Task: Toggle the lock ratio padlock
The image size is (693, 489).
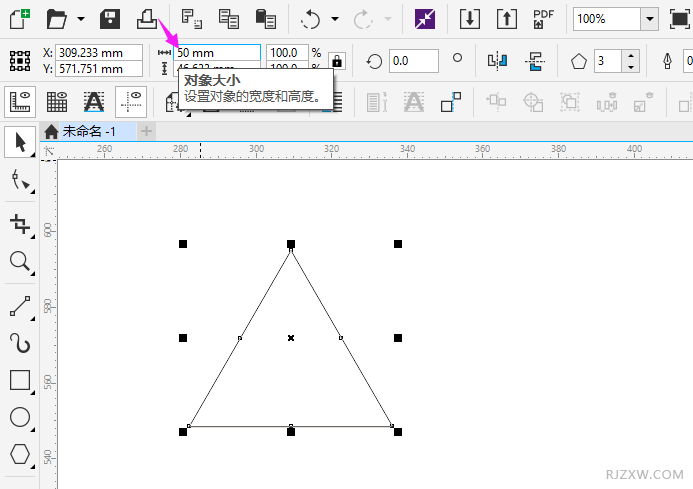Action: [336, 61]
